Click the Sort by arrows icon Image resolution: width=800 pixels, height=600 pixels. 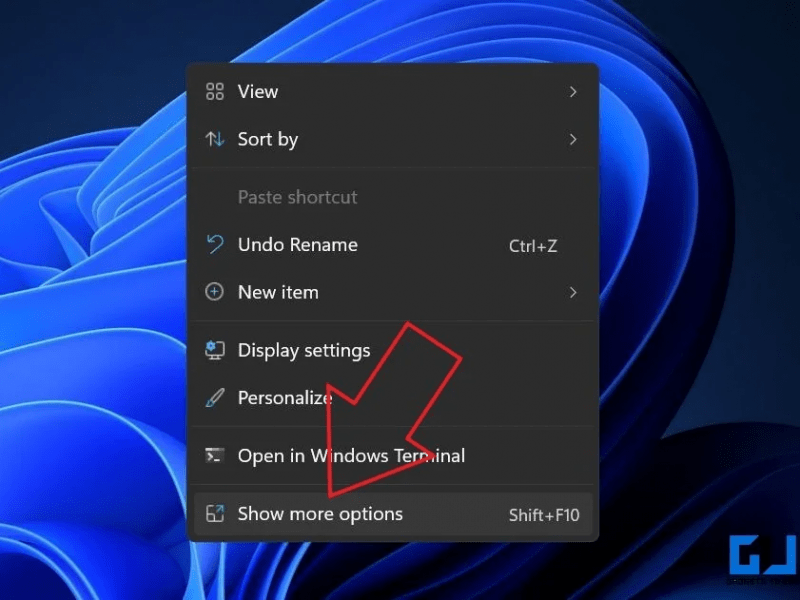(214, 139)
